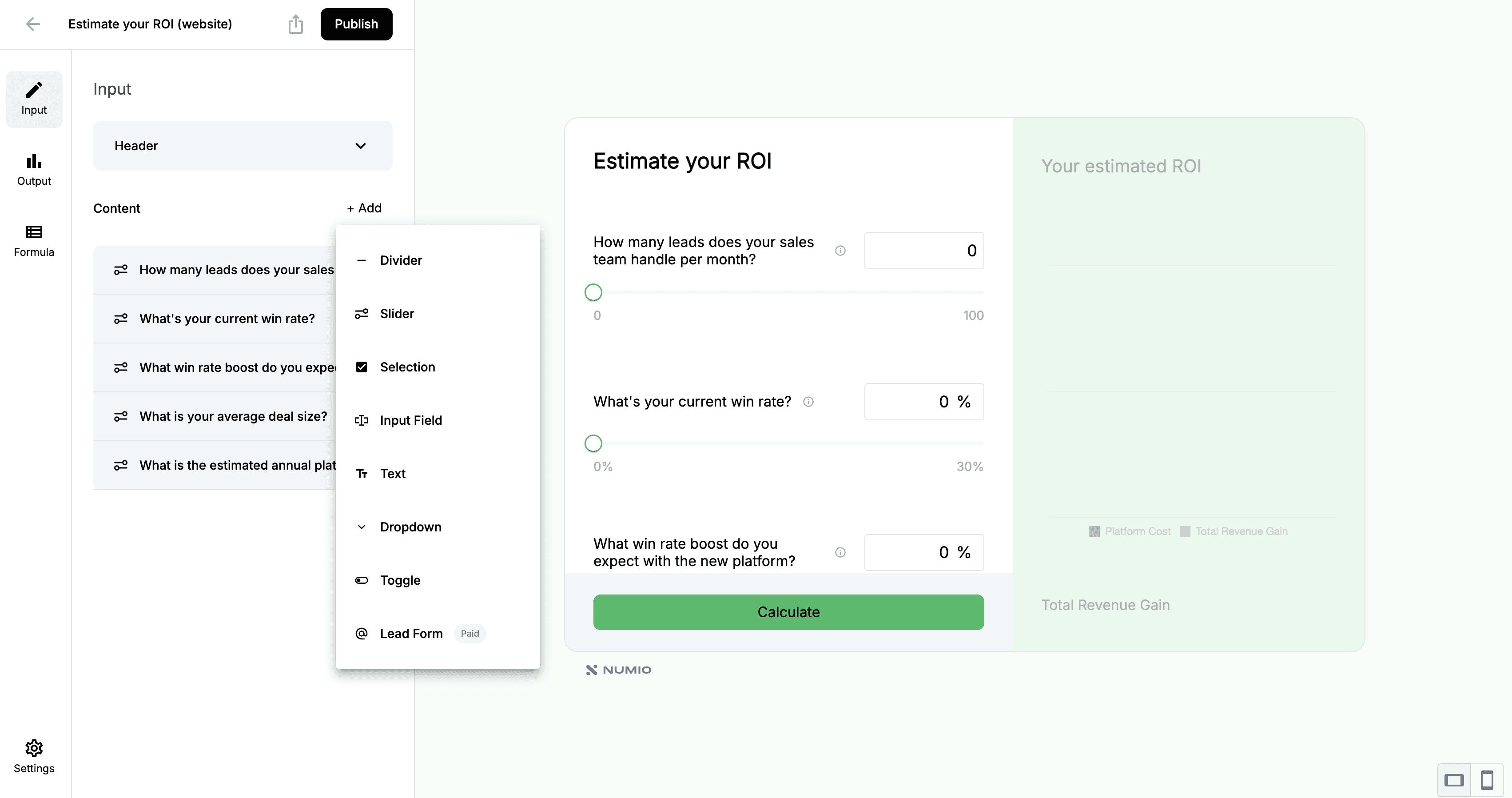Add a Selection checkbox element
The width and height of the screenshot is (1512, 798).
click(x=407, y=367)
